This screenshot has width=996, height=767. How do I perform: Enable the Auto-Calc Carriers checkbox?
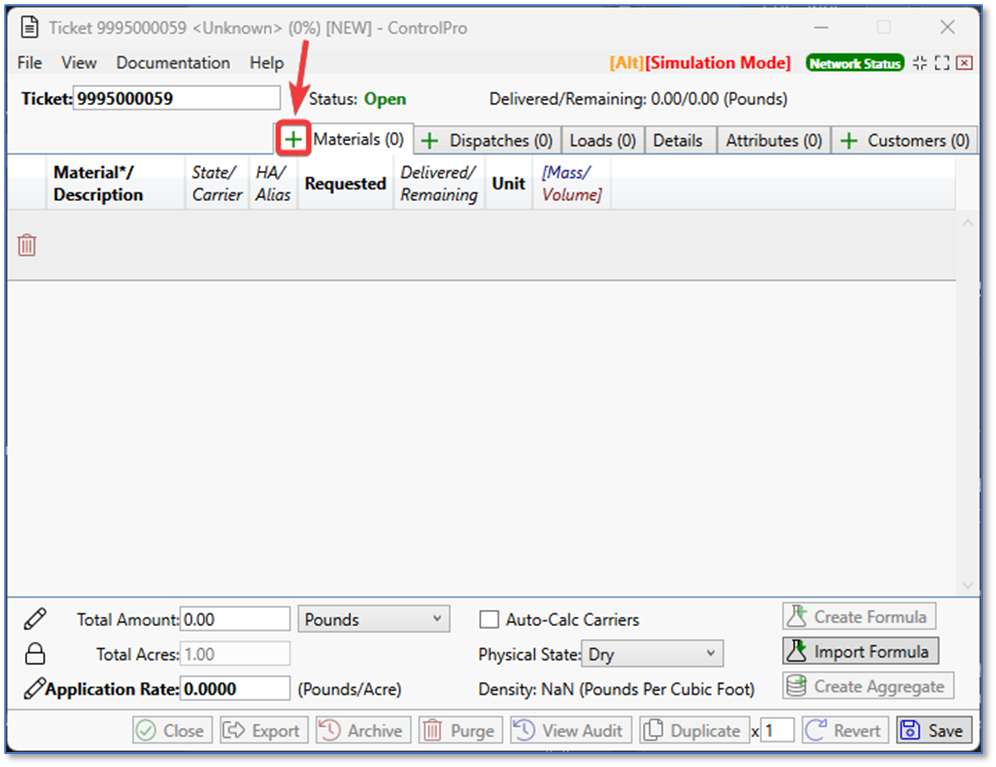[489, 620]
